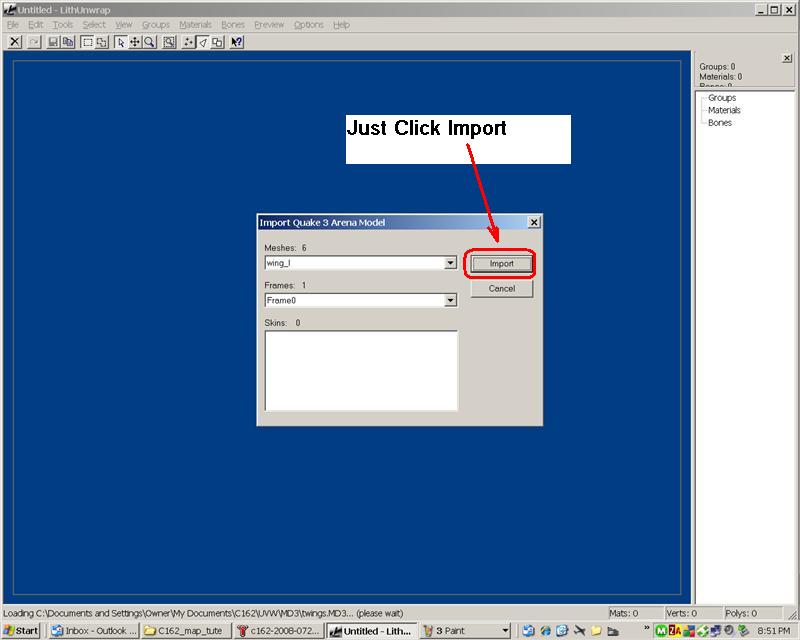Click the X delete icon in the toolbar
The width and height of the screenshot is (800, 640).
pyautogui.click(x=15, y=42)
